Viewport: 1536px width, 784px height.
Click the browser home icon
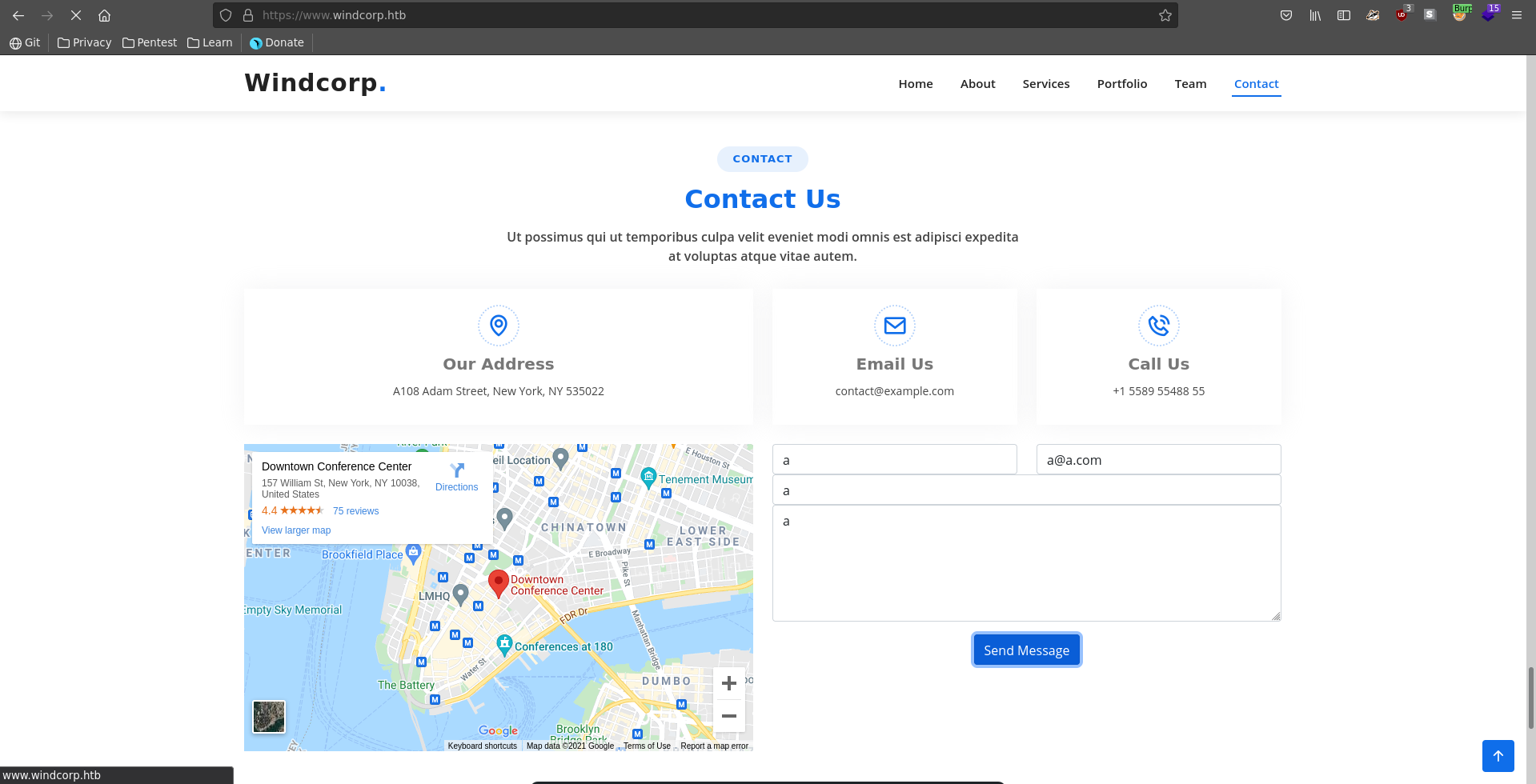pyautogui.click(x=104, y=15)
